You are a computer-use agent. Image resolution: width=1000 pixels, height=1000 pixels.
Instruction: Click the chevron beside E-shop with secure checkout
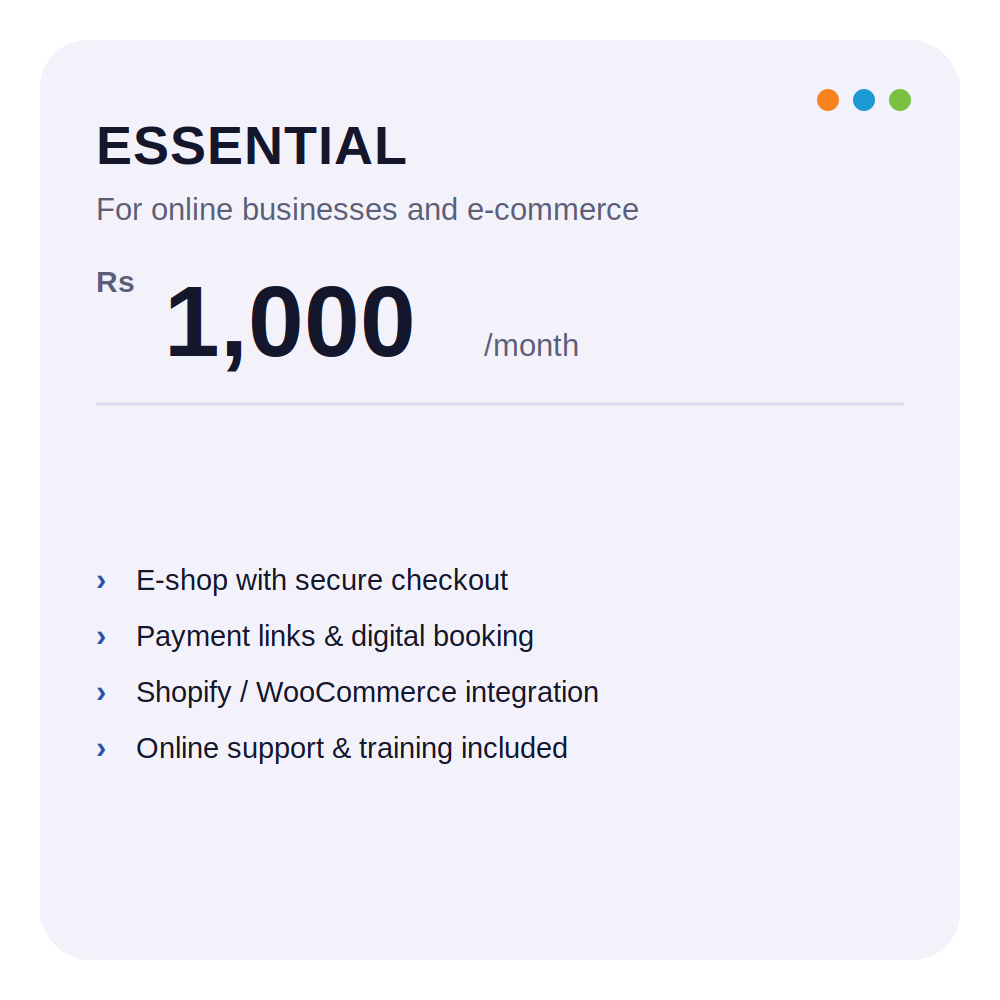coord(101,581)
